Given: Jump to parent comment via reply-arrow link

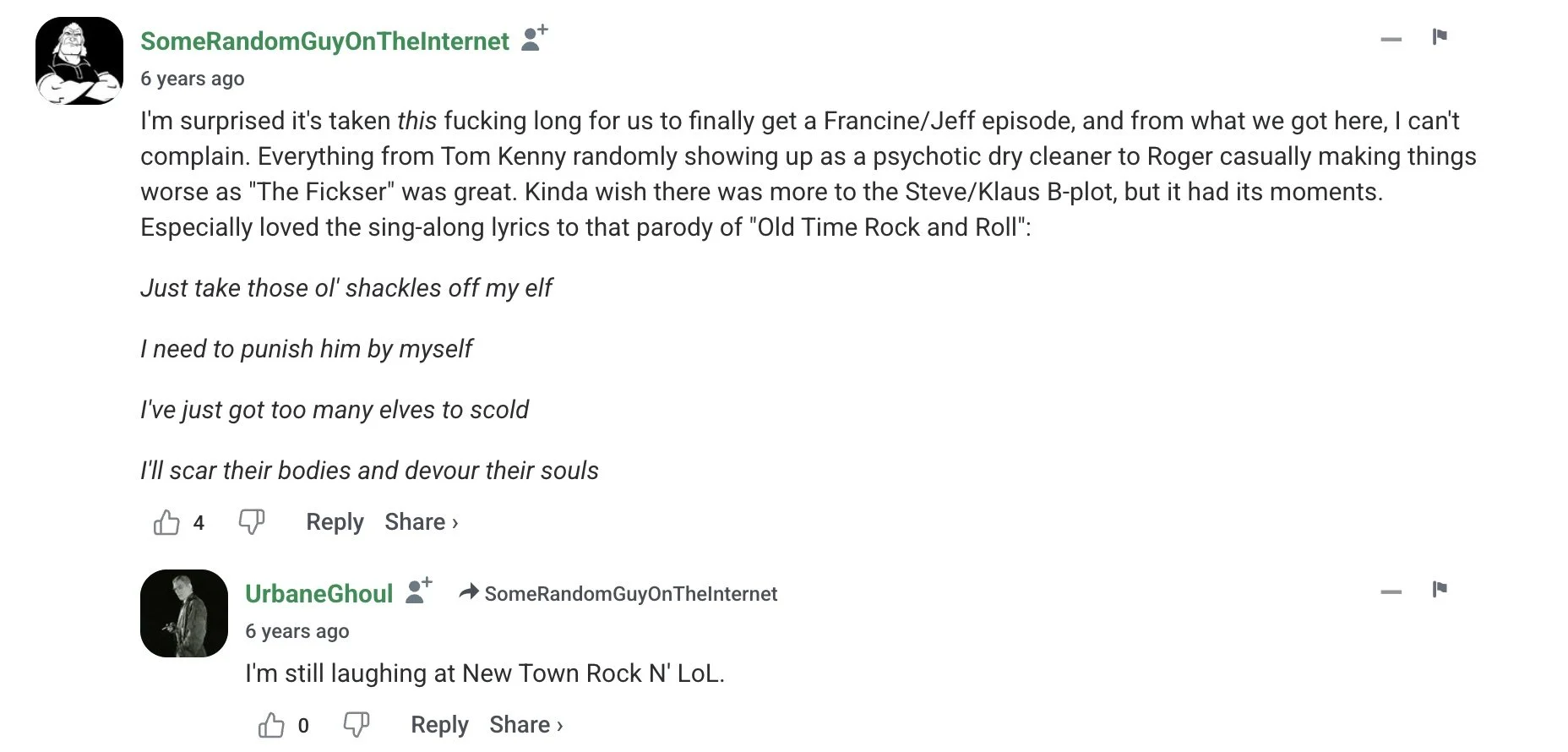Looking at the screenshot, I should pos(618,594).
